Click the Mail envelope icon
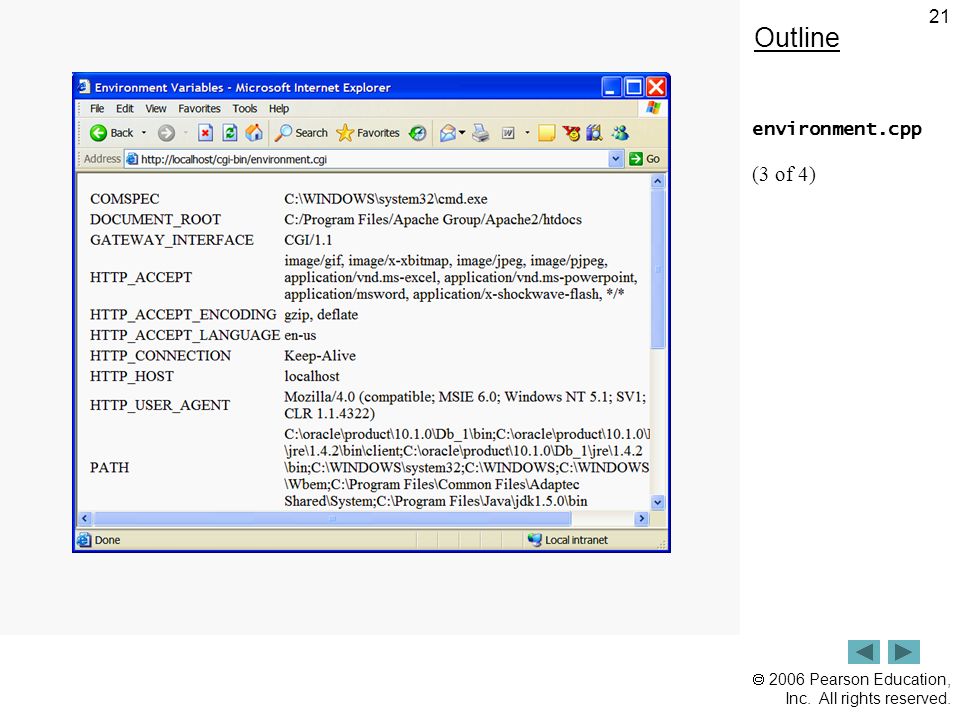 coord(448,133)
